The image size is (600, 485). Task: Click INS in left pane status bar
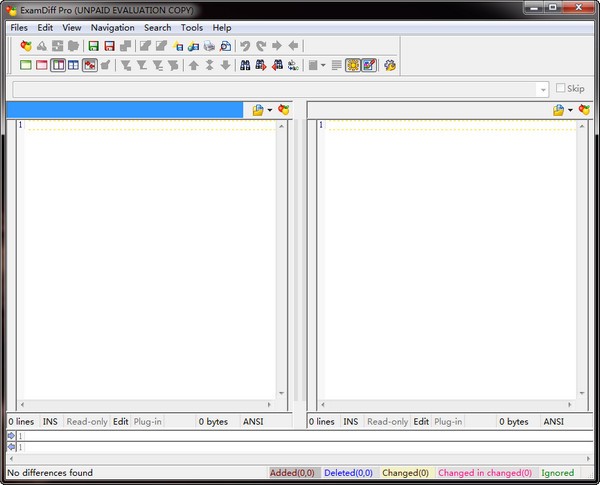point(50,421)
